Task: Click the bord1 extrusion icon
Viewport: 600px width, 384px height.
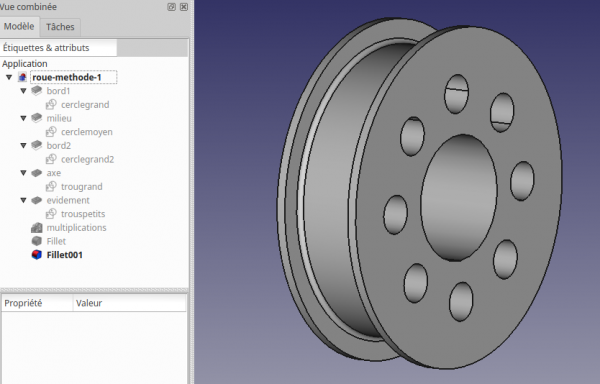Action: pos(37,91)
